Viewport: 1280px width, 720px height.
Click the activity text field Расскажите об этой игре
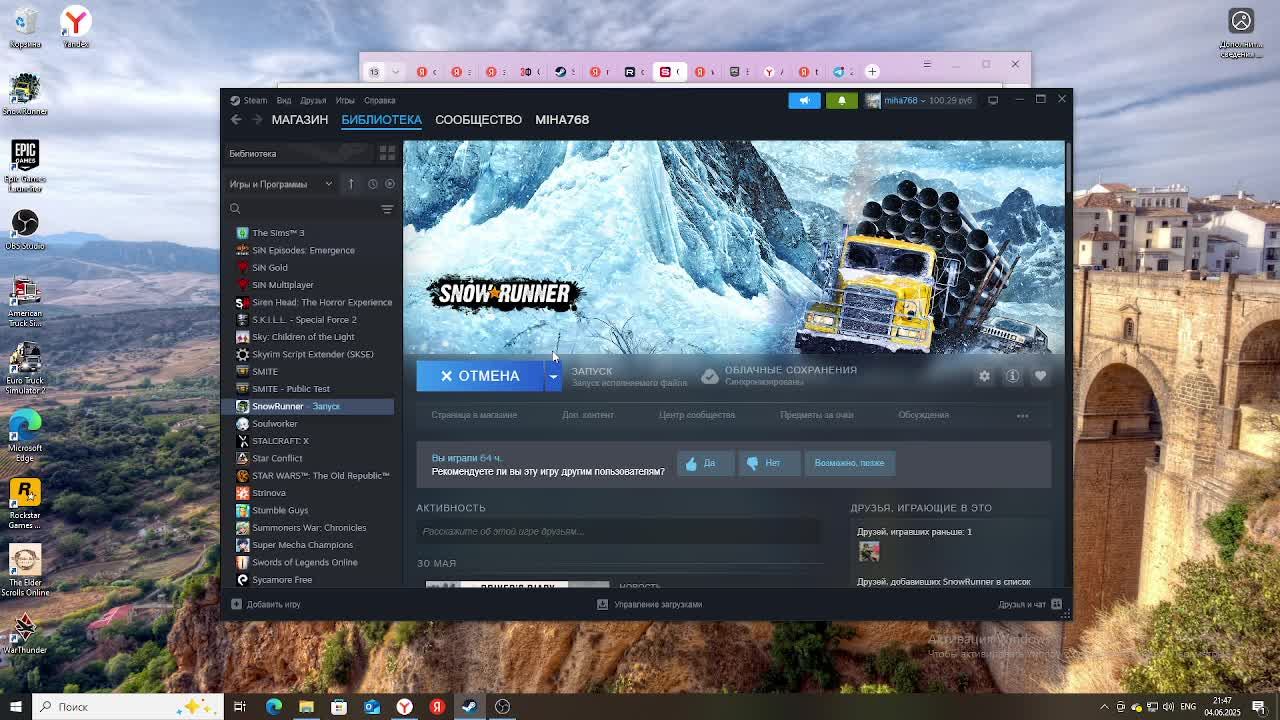[x=620, y=532]
